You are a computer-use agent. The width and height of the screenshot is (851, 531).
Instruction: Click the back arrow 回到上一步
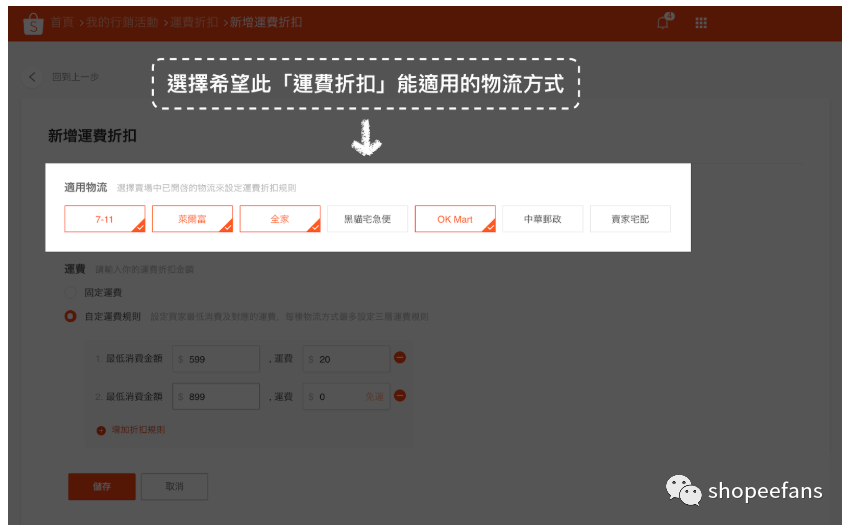33,77
